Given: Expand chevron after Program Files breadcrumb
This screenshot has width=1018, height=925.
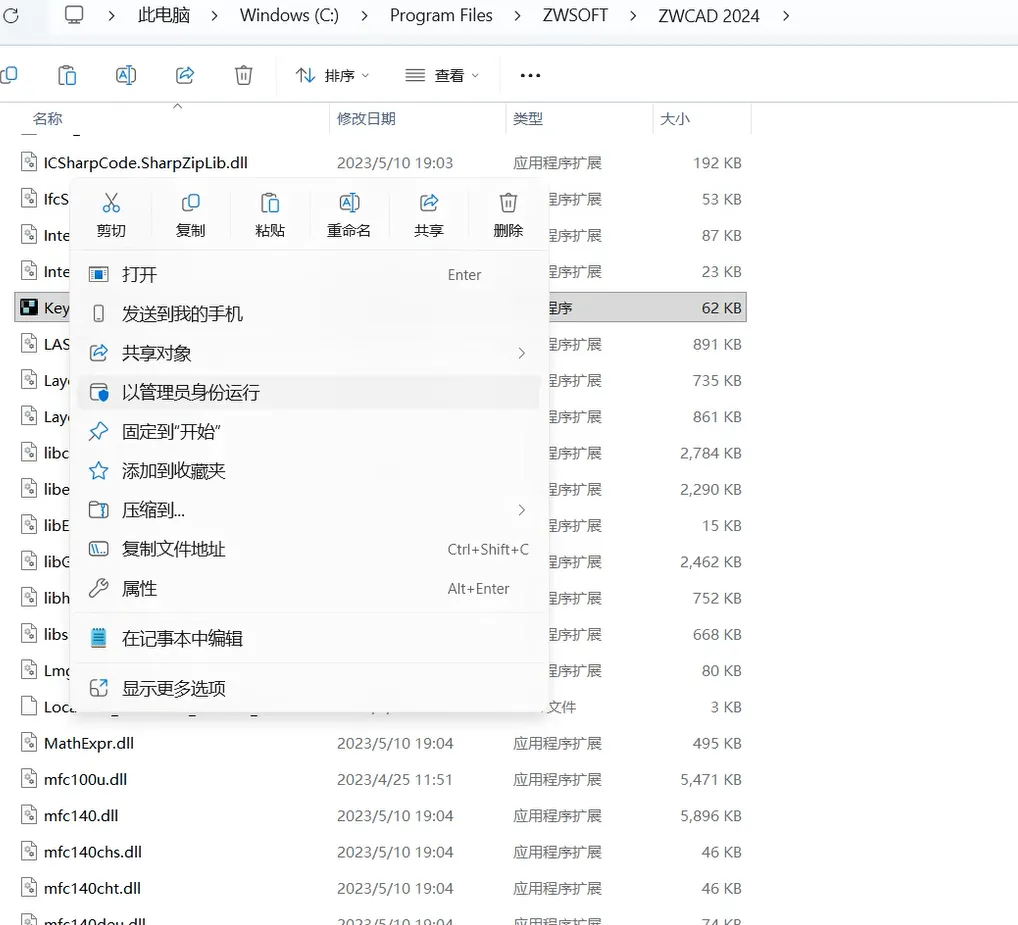Looking at the screenshot, I should click(517, 16).
